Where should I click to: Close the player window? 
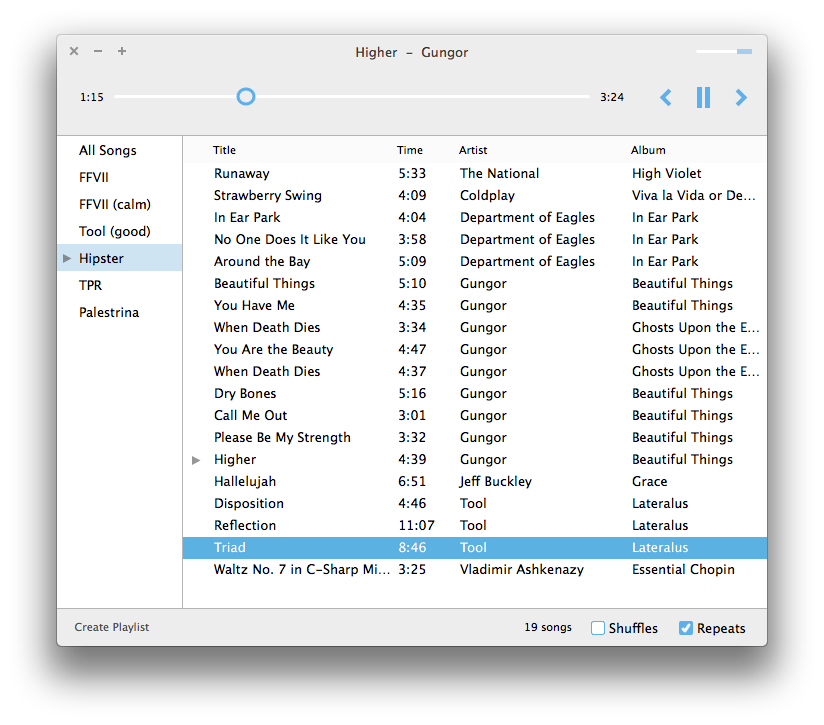[x=74, y=51]
